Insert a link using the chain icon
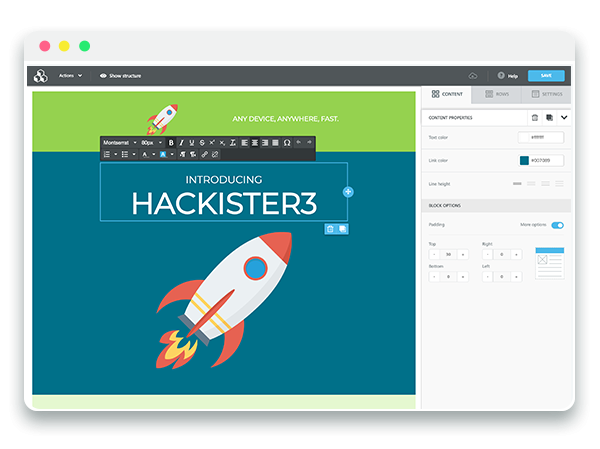 [204, 154]
